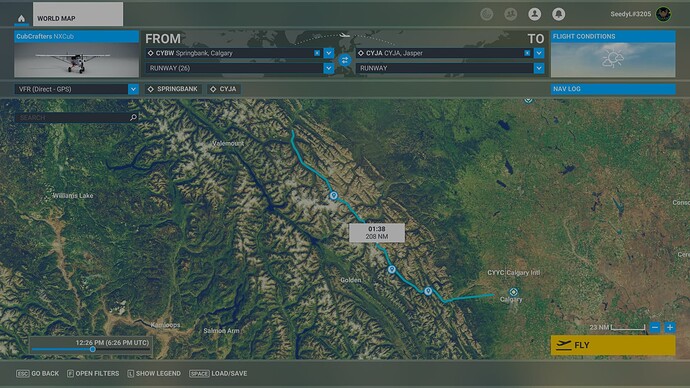Screen dimensions: 690x388
Task: Expand the Runway (26) dropdown
Action: pos(329,68)
